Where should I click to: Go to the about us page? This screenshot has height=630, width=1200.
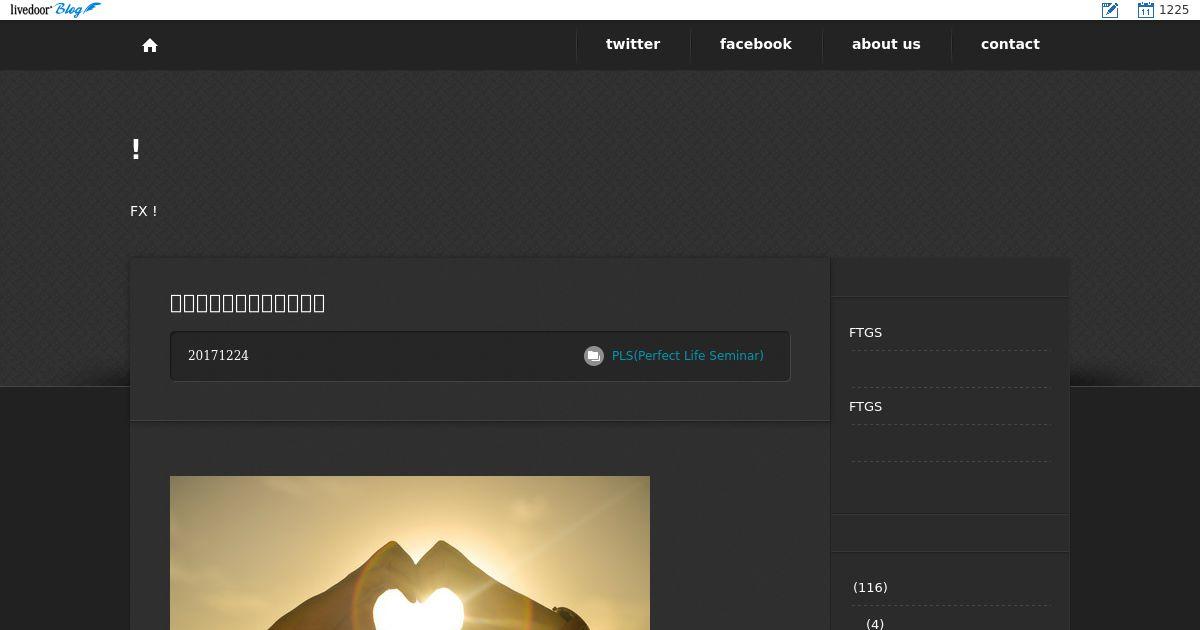click(886, 44)
